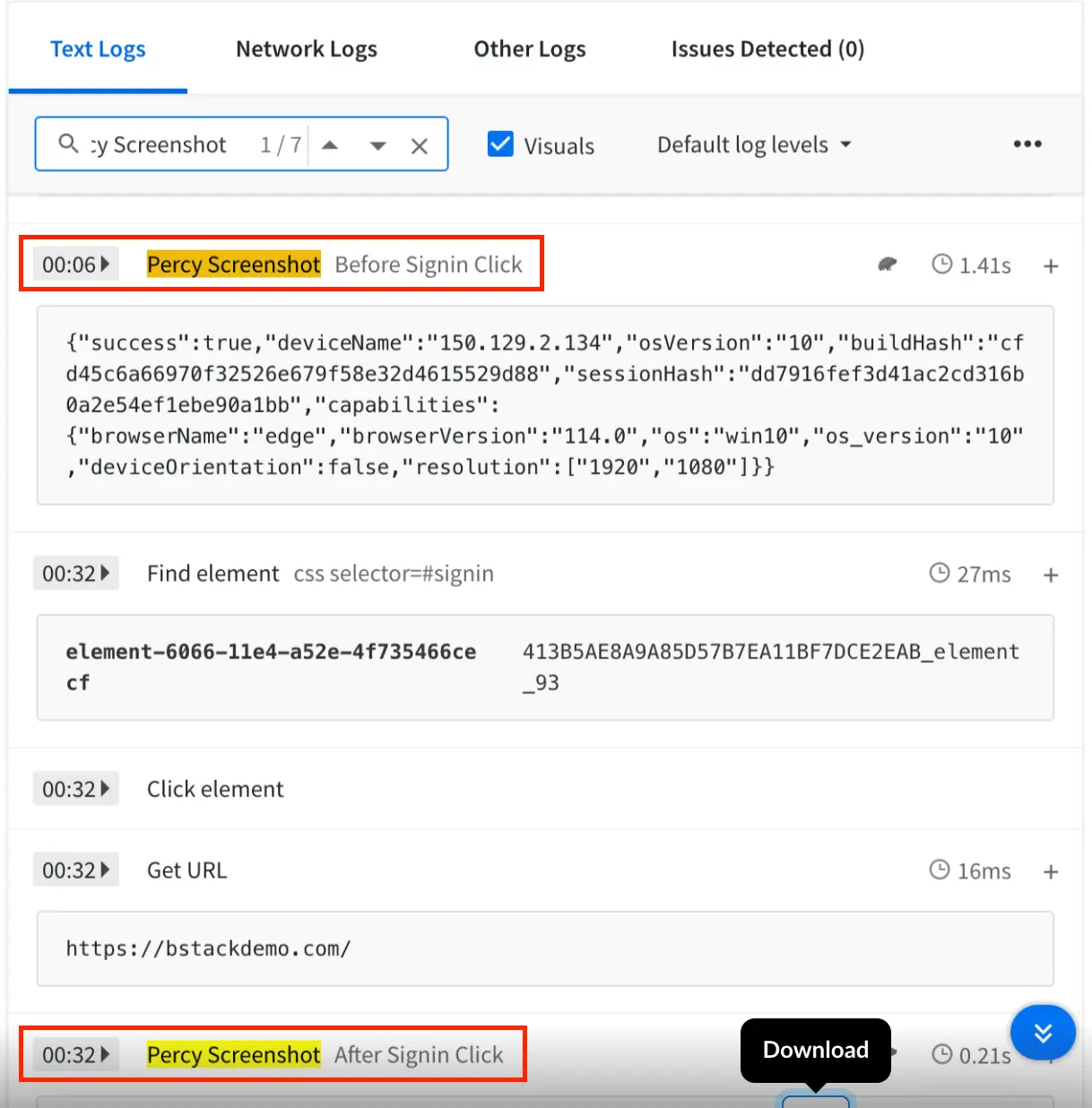This screenshot has width=1092, height=1108.
Task: Go to previous search match
Action: (x=330, y=145)
